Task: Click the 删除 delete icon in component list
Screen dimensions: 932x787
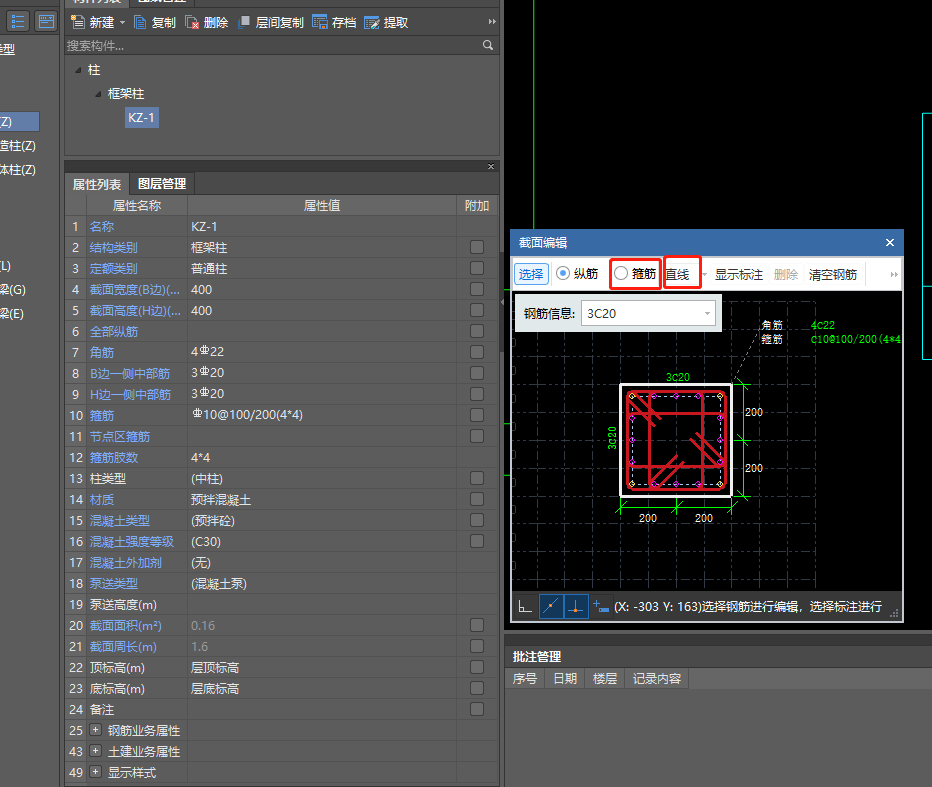Action: [x=192, y=23]
